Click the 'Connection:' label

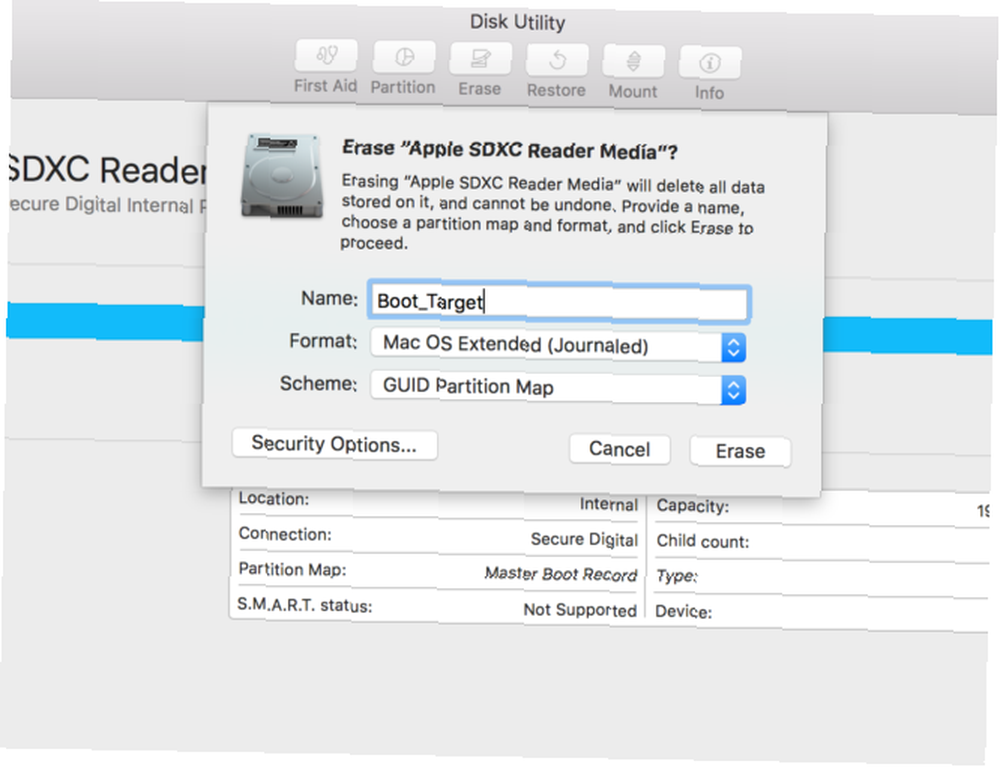pyautogui.click(x=285, y=534)
